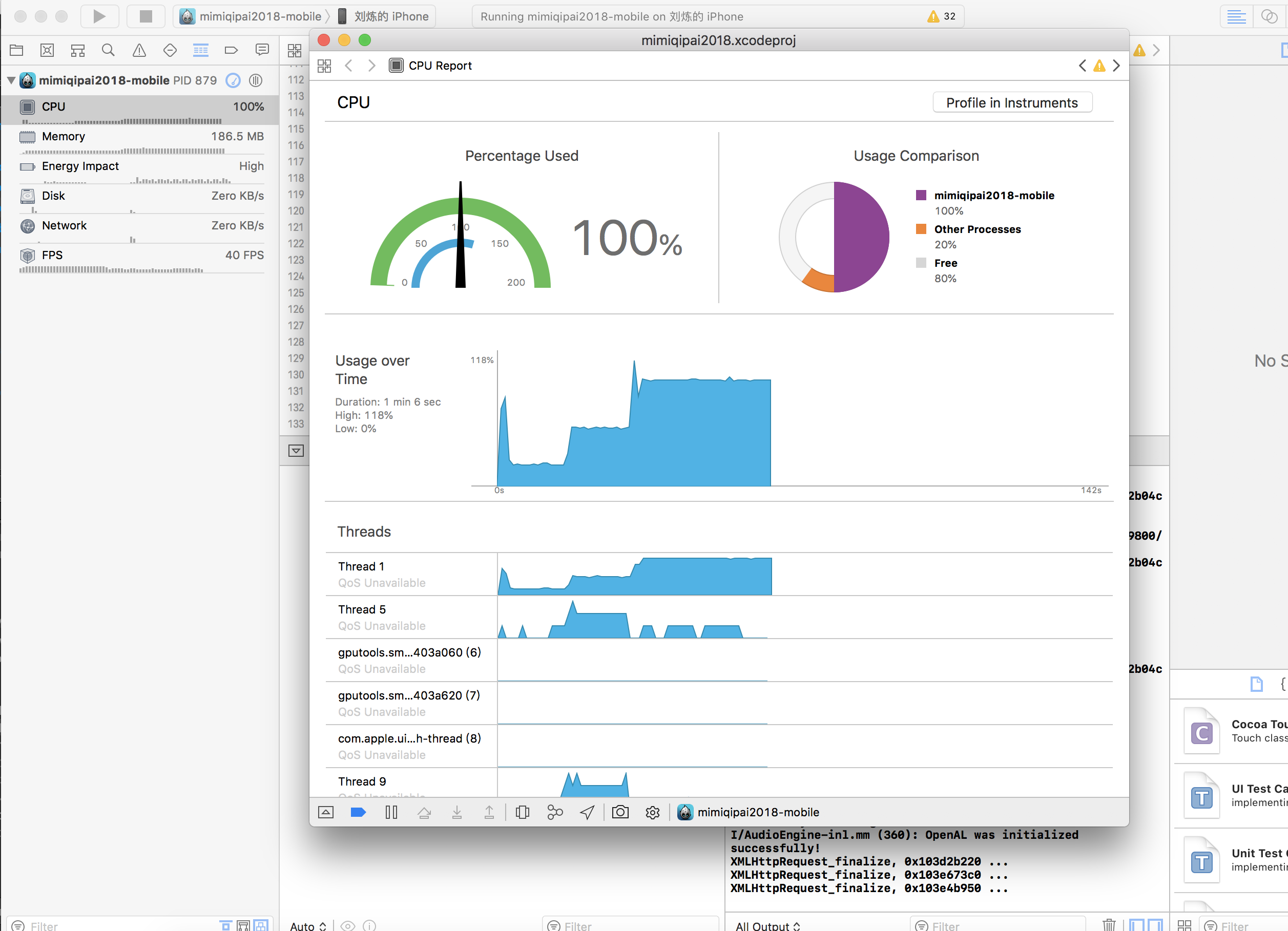Open the Find navigator magnifier icon
1288x931 pixels.
pyautogui.click(x=108, y=51)
